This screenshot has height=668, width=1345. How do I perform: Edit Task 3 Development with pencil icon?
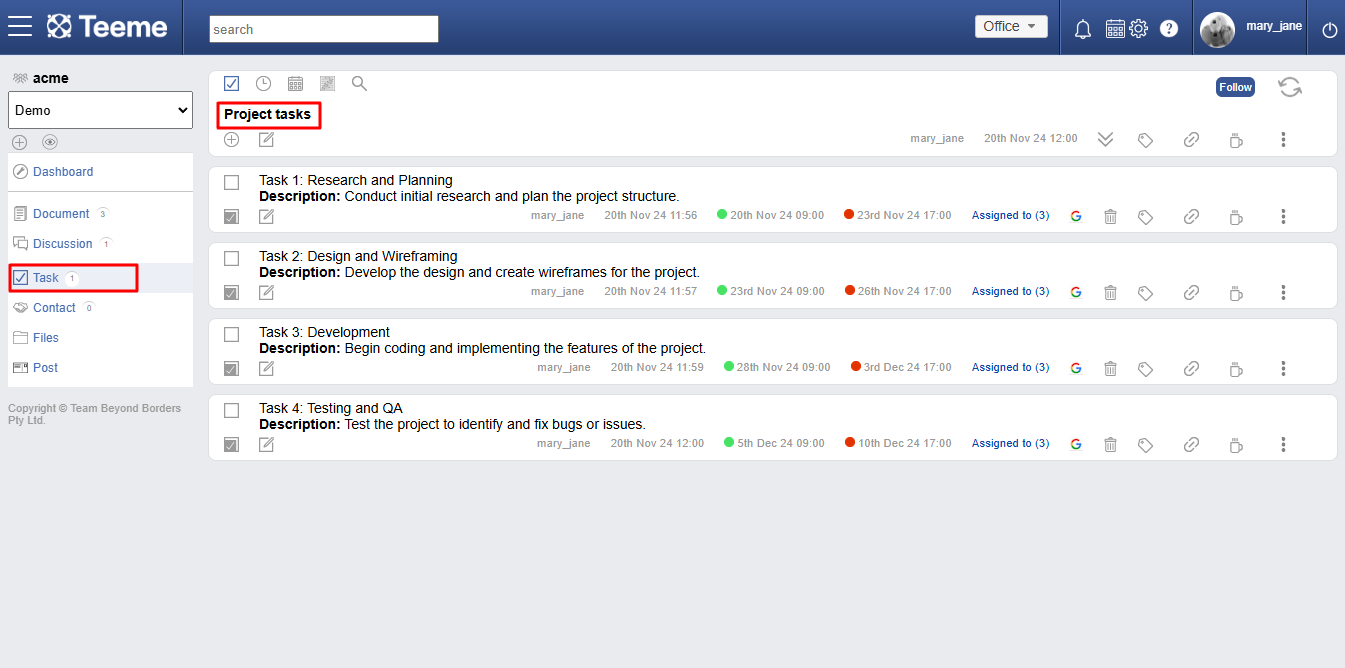coord(266,368)
